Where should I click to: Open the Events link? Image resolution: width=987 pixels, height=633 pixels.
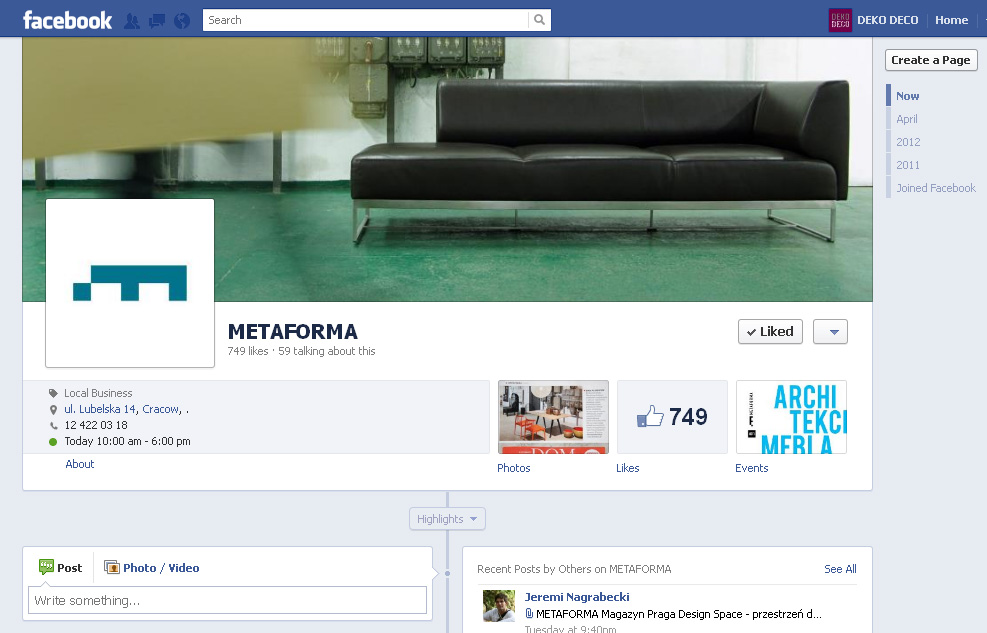coord(752,468)
